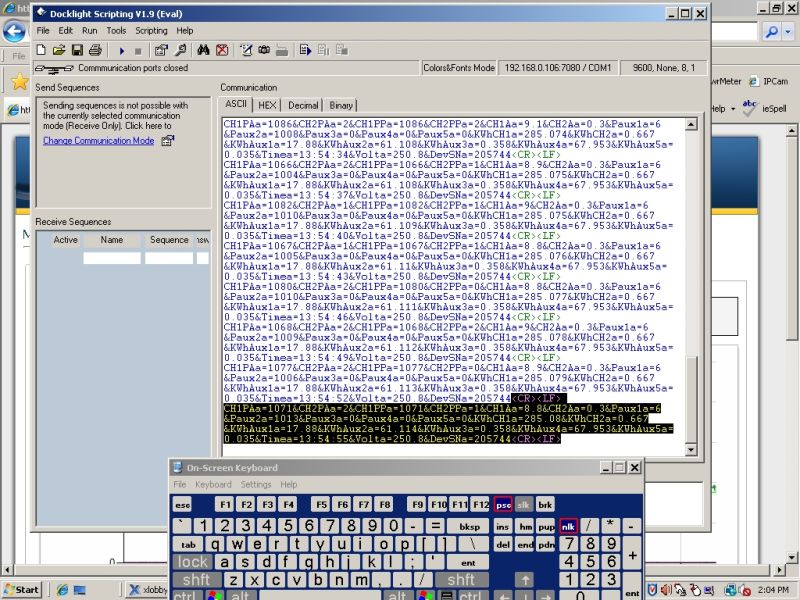
Task: Click the empty Sequence cell in Receive Sequences
Action: [x=169, y=258]
